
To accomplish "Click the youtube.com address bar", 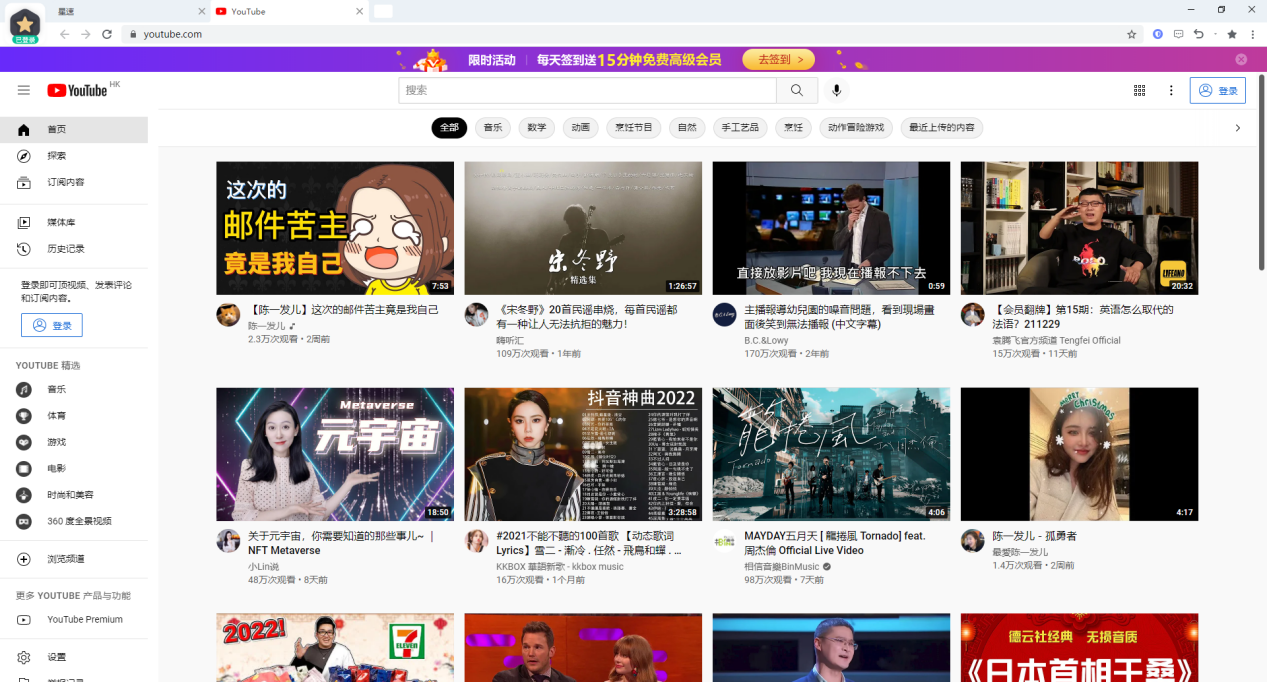I will [x=630, y=34].
